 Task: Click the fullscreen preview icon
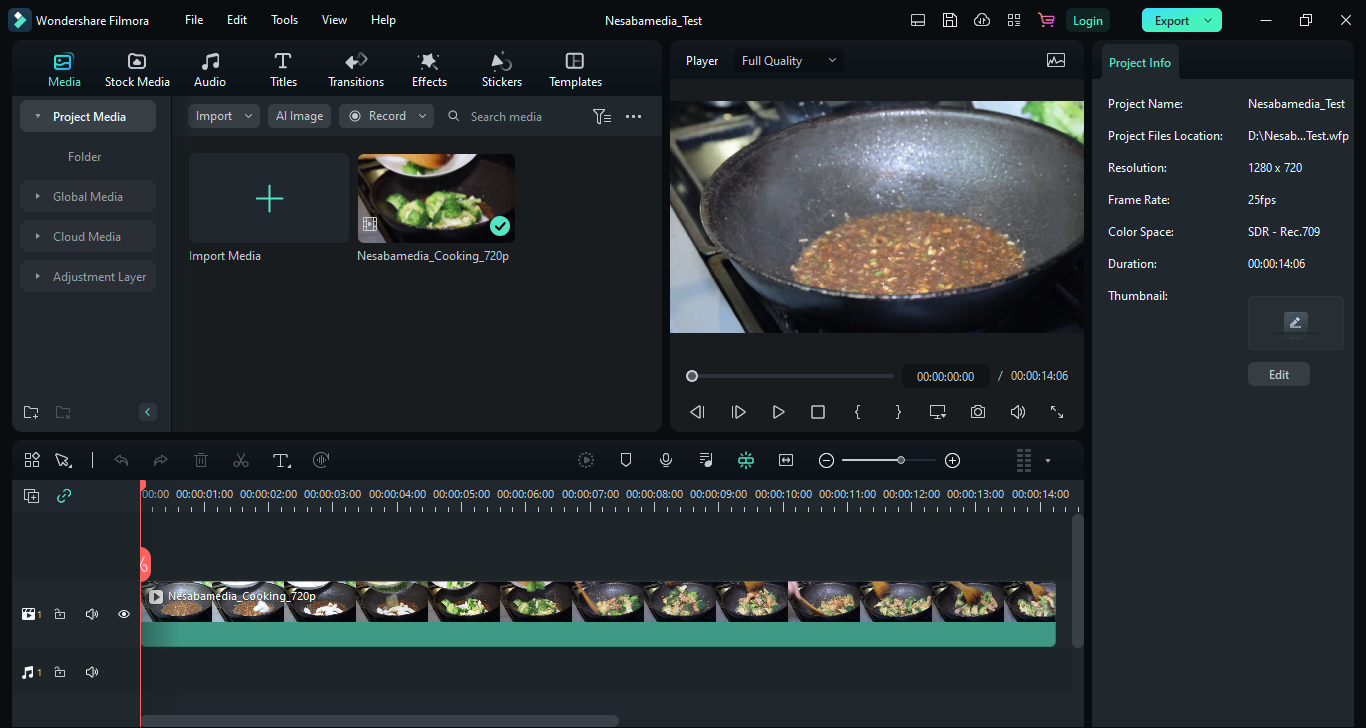pyautogui.click(x=1057, y=412)
